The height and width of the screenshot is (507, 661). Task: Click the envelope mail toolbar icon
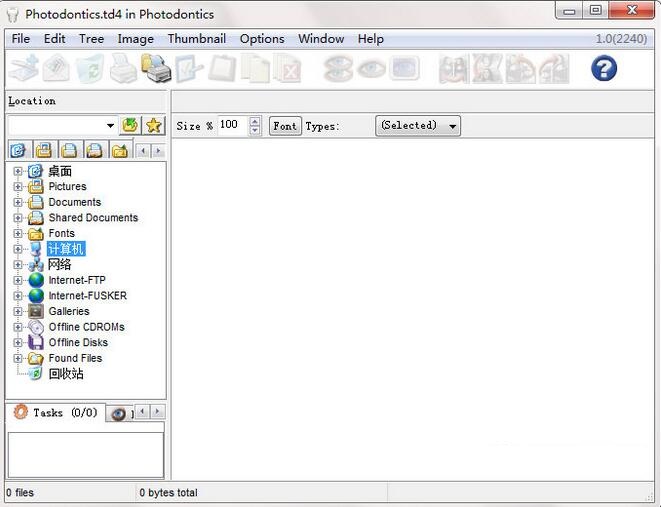(56, 68)
